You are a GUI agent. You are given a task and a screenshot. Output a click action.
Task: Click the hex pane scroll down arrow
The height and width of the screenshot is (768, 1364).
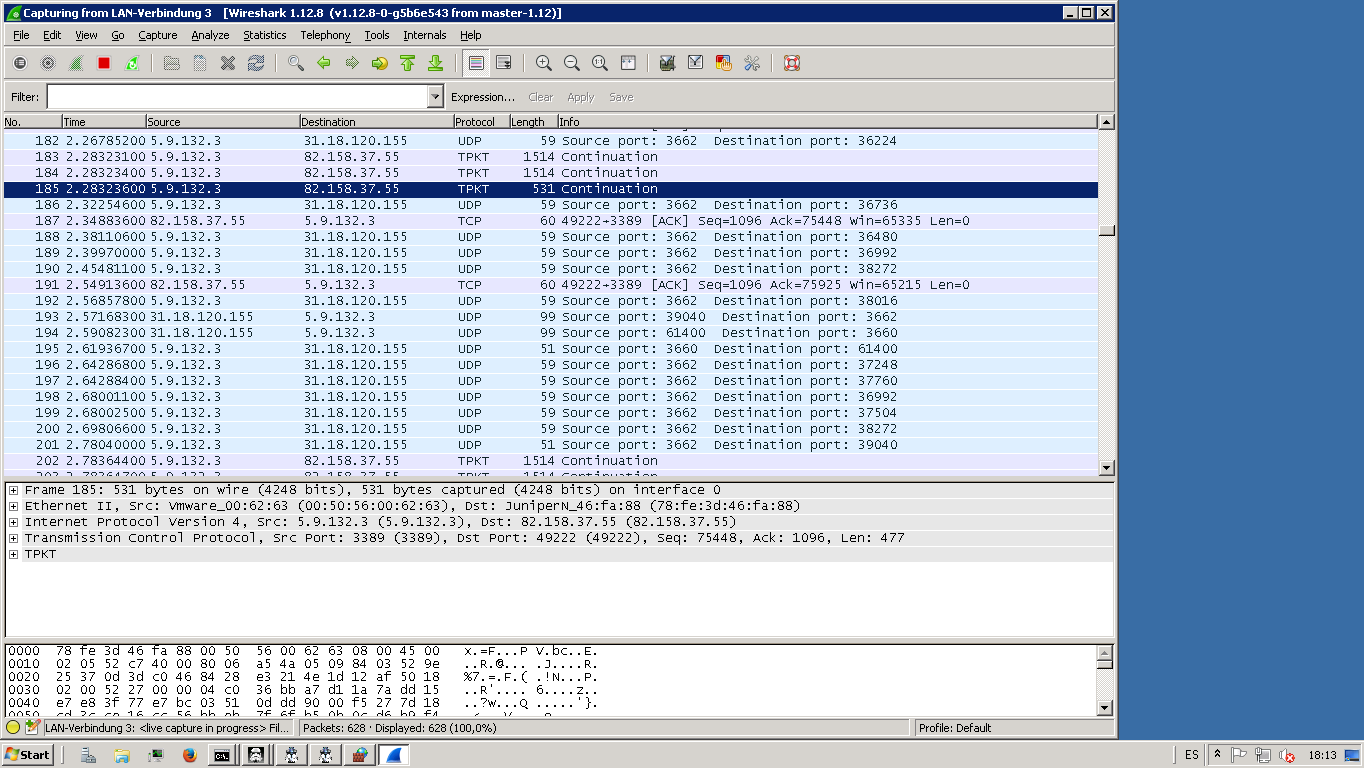1105,708
